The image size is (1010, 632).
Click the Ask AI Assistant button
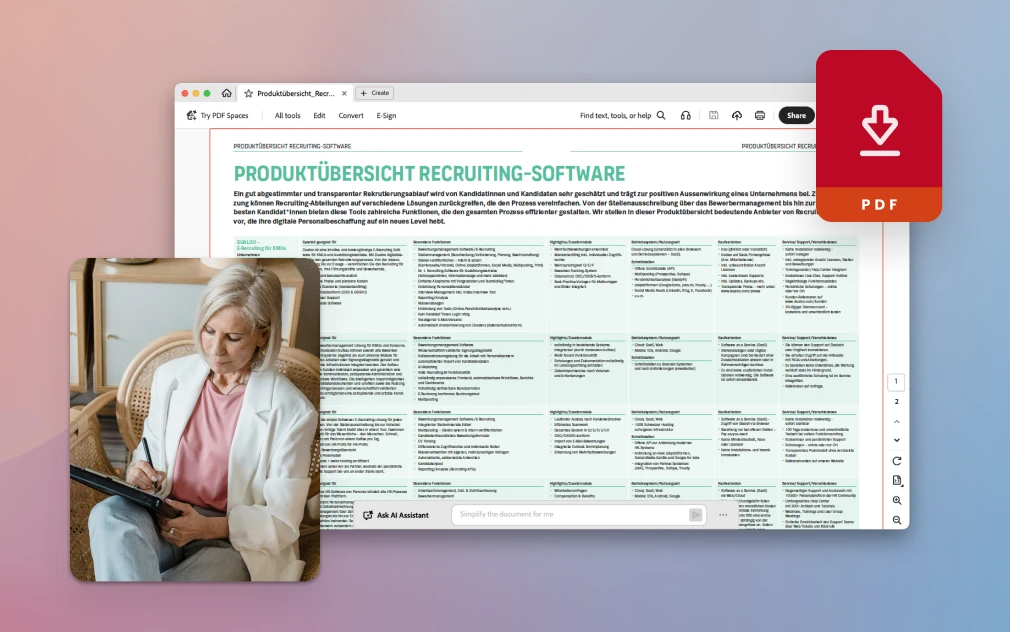[x=396, y=515]
